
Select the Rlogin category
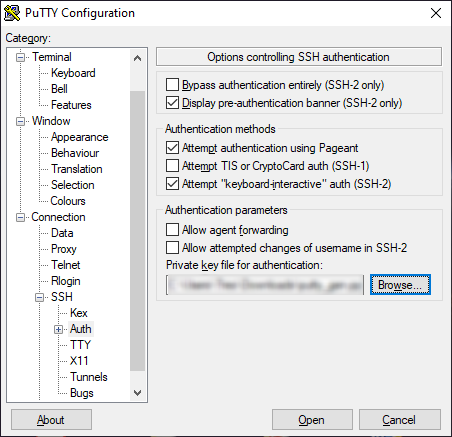tap(66, 281)
